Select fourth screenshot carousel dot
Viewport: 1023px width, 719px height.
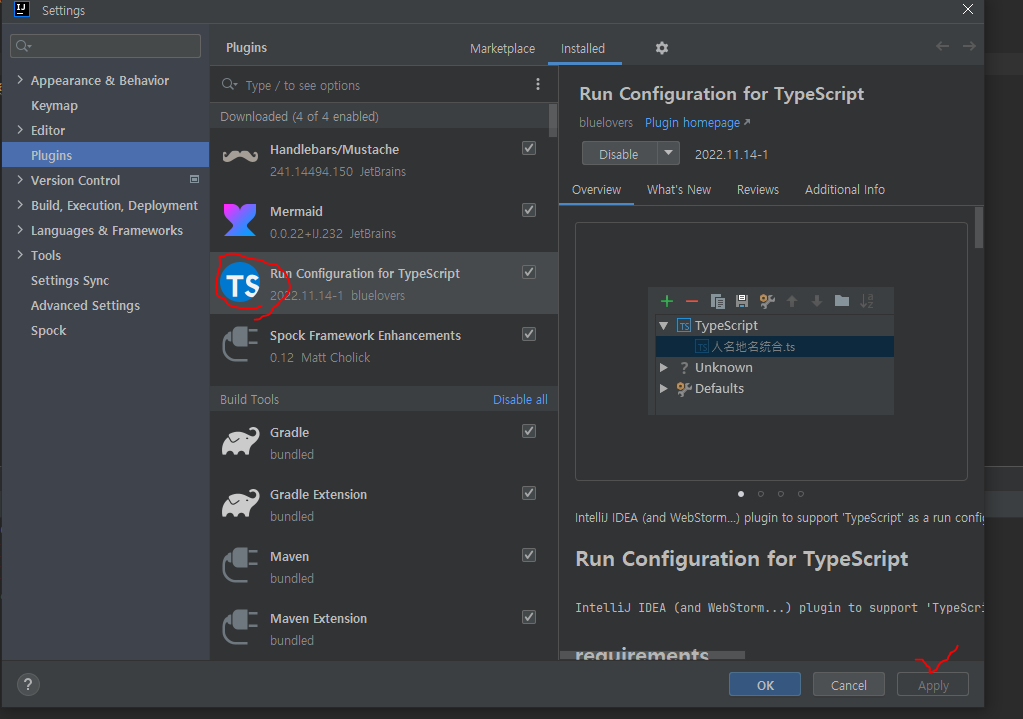(x=801, y=494)
